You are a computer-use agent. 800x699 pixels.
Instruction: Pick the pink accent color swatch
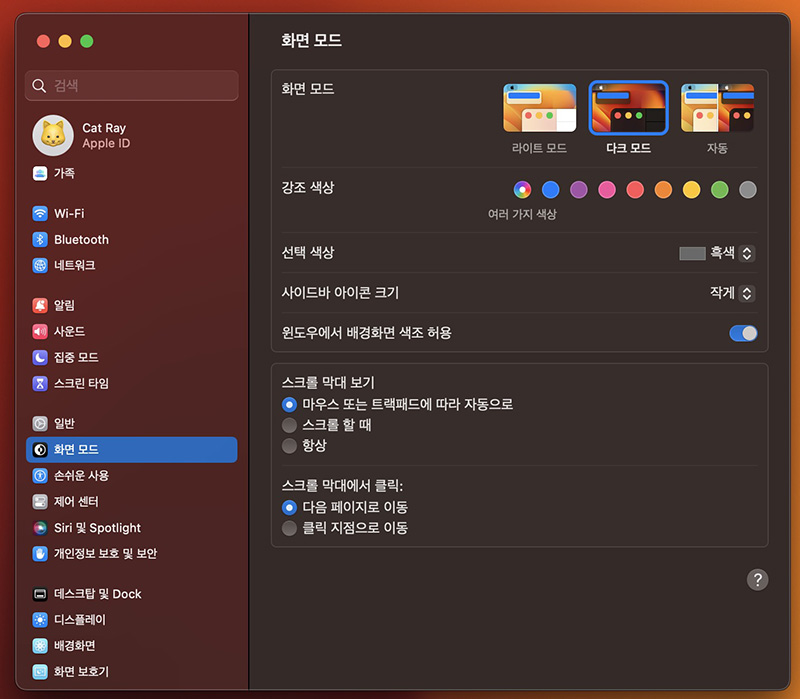point(607,190)
